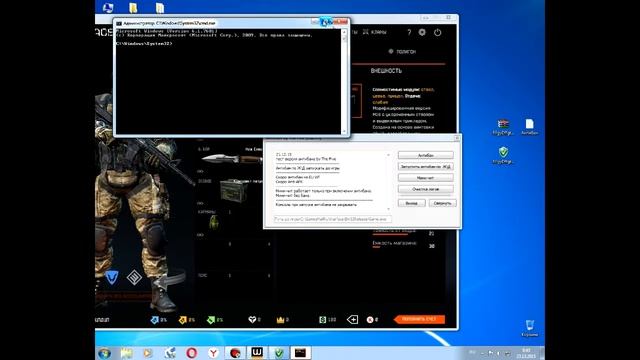This screenshot has height=360, width=640.
Task: Open the help question mark in game window
Action: [x=409, y=32]
